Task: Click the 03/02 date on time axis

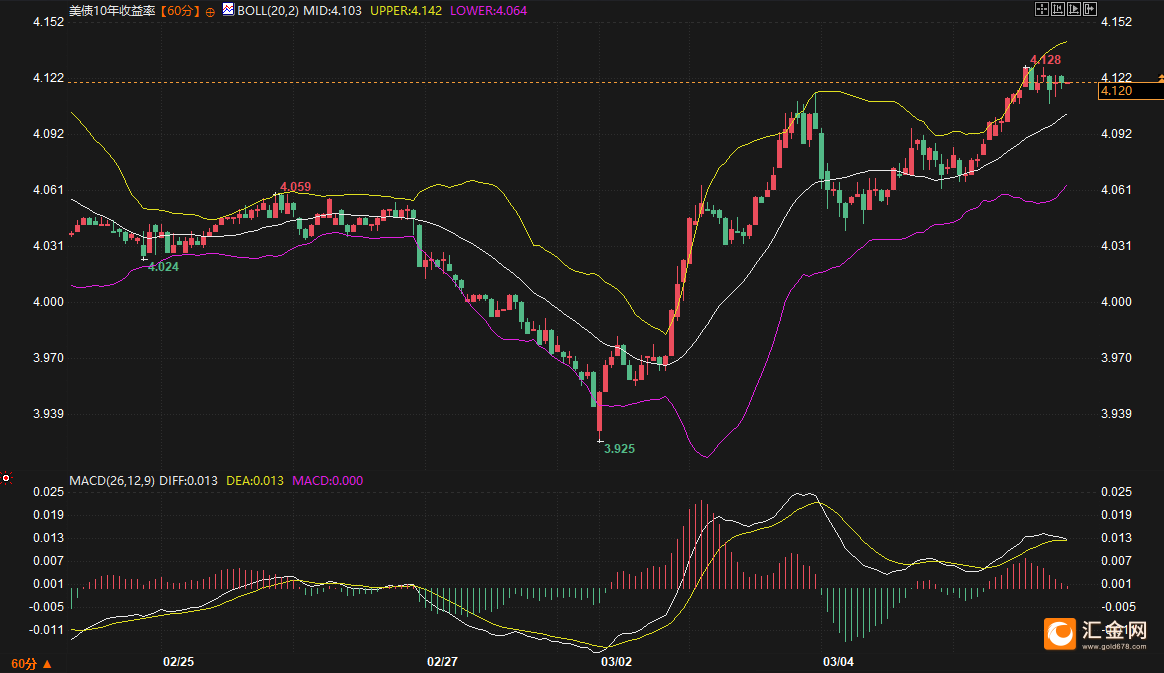Action: [x=616, y=662]
